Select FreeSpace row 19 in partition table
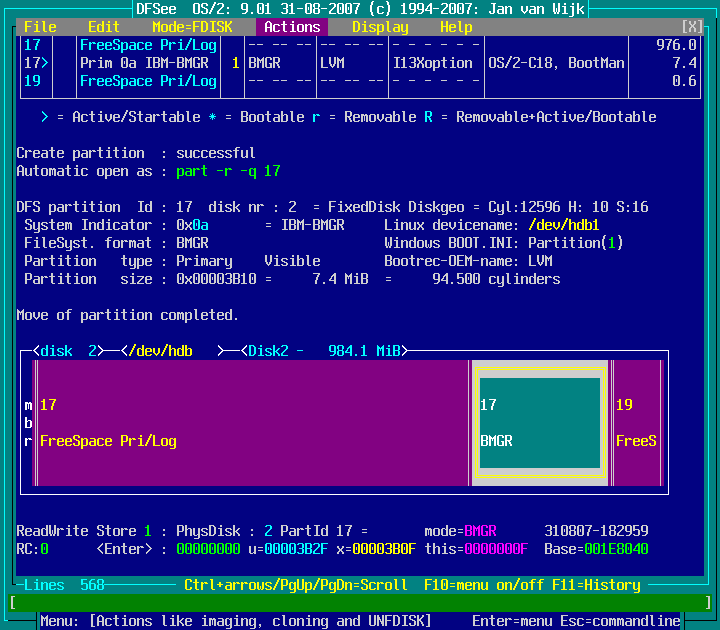Screen dimensions: 720x630 pyautogui.click(x=148, y=81)
